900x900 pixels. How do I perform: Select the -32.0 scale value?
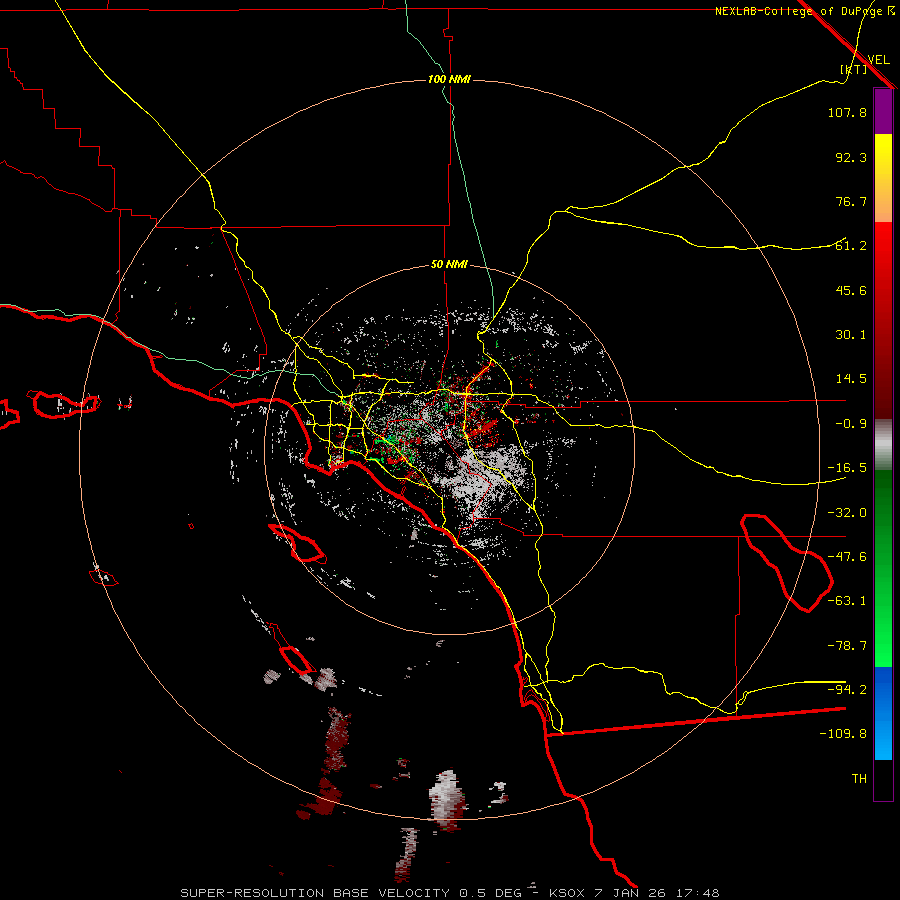[847, 513]
